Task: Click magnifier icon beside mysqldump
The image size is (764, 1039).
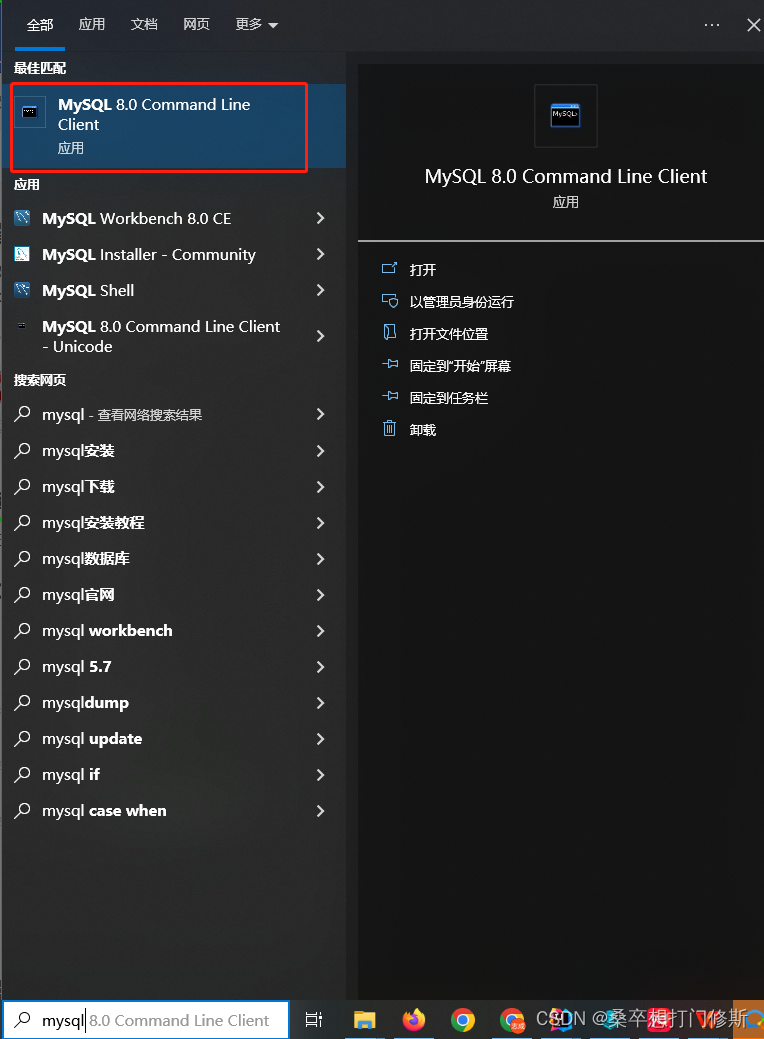Action: (23, 702)
